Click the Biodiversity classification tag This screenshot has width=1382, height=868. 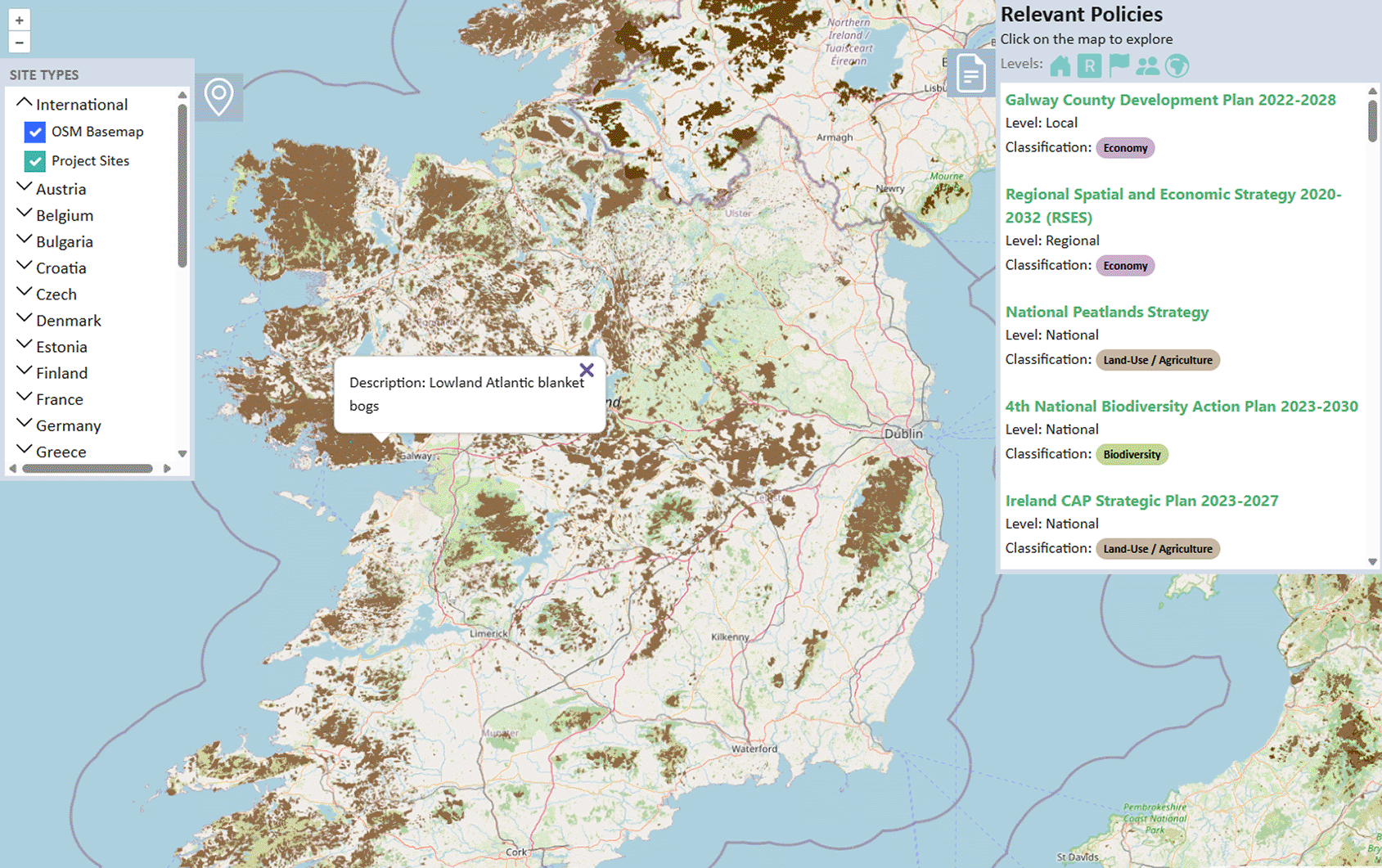1132,455
